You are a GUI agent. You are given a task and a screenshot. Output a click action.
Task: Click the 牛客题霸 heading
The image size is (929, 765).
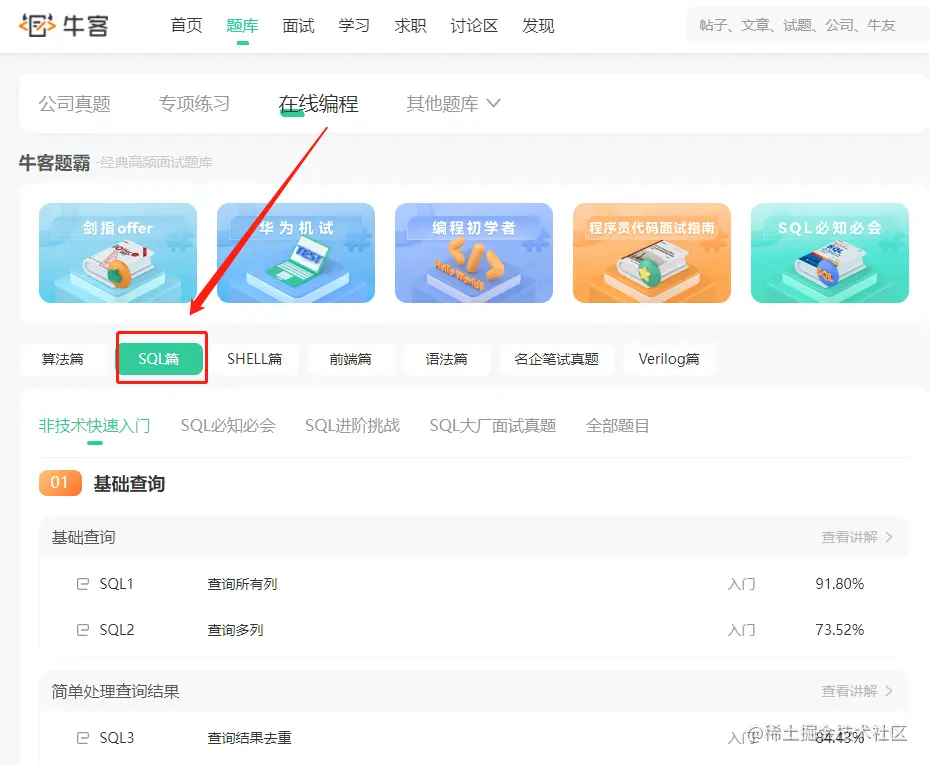55,162
